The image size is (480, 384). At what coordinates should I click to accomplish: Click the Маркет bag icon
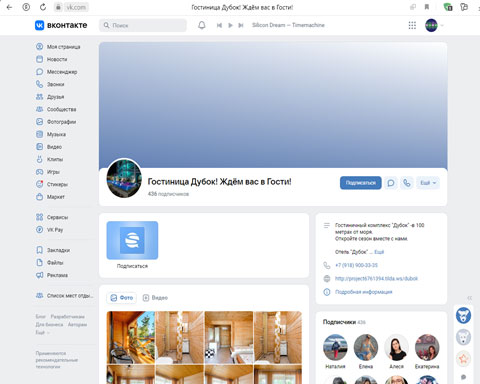(39, 197)
